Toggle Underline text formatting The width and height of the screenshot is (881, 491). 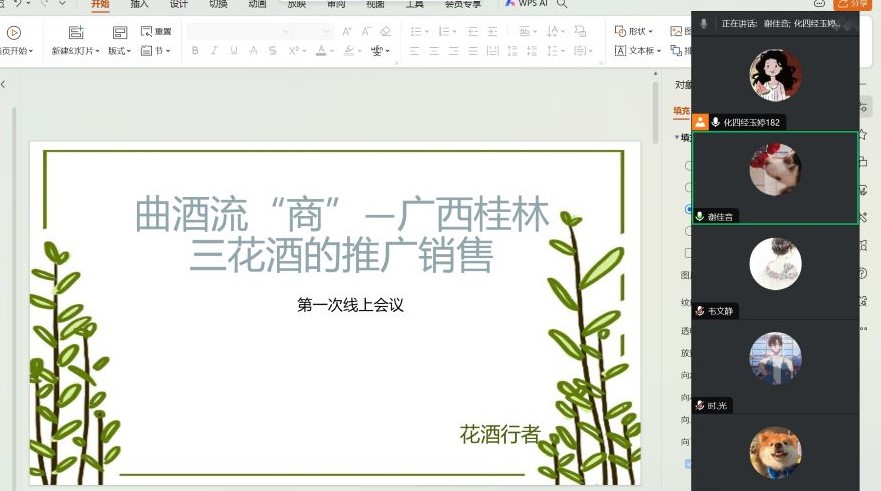(x=233, y=51)
